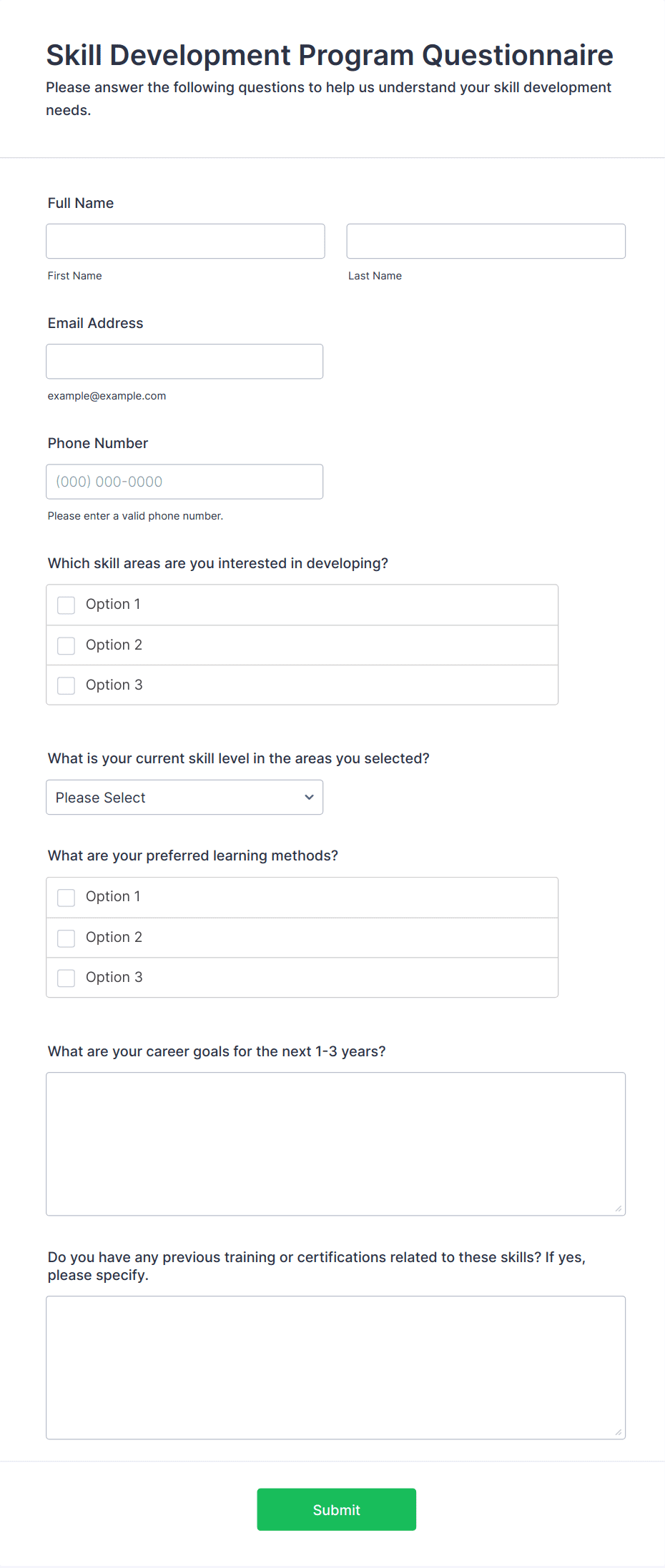The image size is (665, 1568).
Task: Grab the career goals textarea resize handle
Action: (x=619, y=1209)
